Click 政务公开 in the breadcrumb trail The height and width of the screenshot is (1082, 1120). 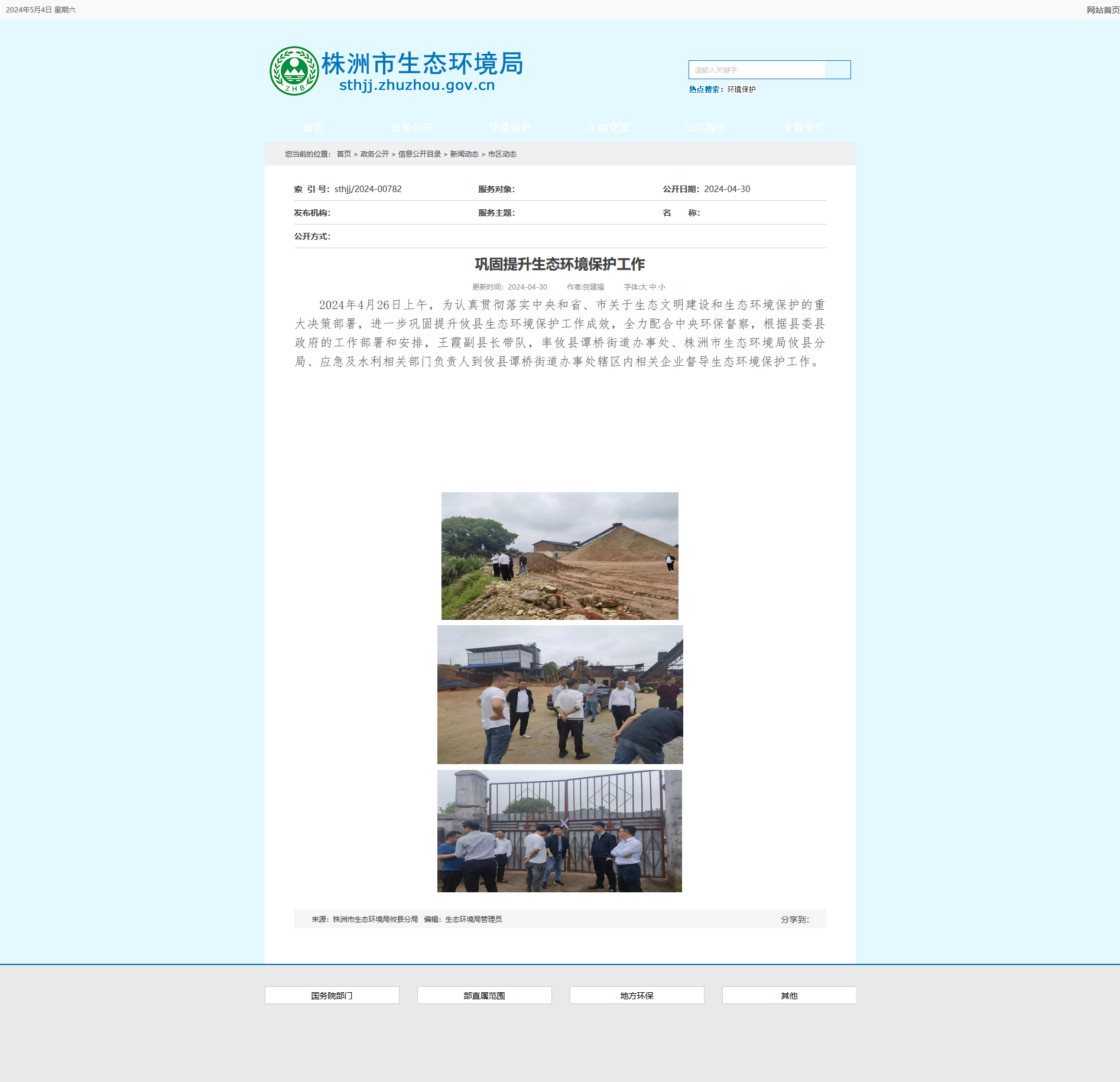click(375, 154)
